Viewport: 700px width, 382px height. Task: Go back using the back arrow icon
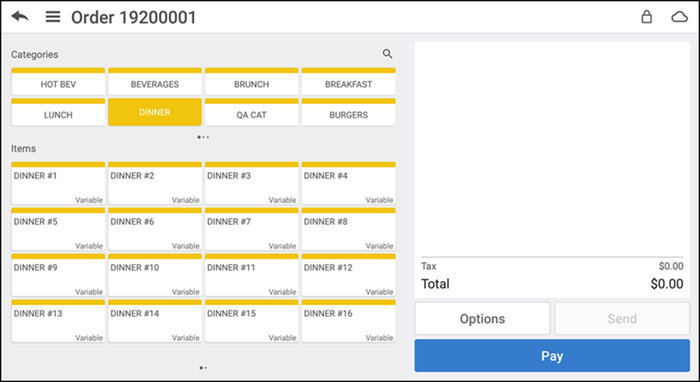[20, 17]
